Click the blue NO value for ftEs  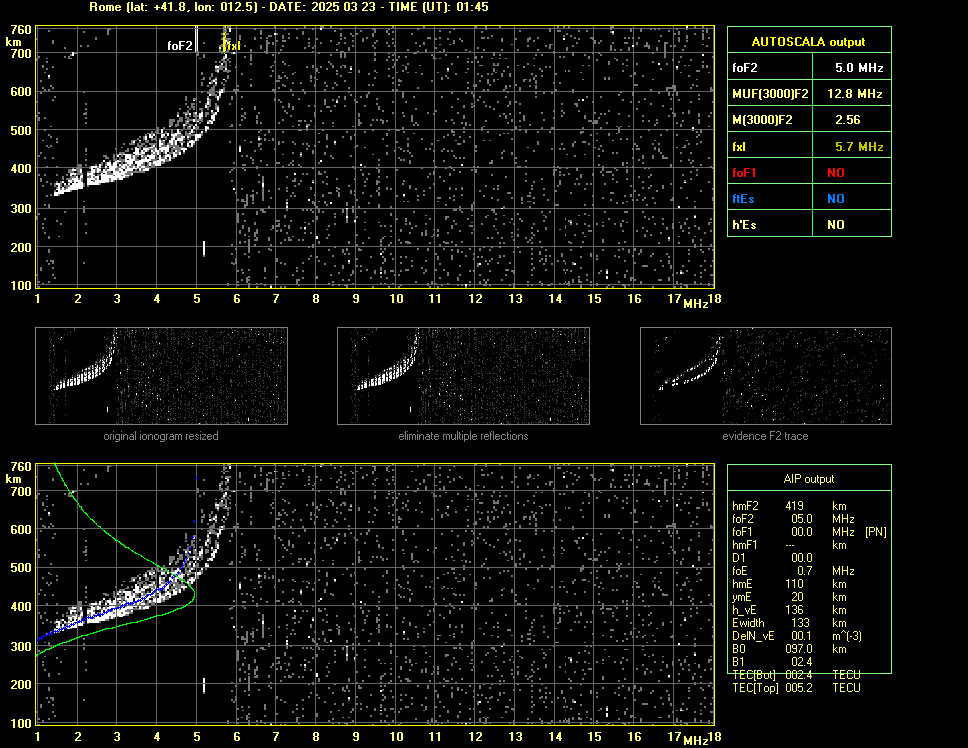coord(836,199)
